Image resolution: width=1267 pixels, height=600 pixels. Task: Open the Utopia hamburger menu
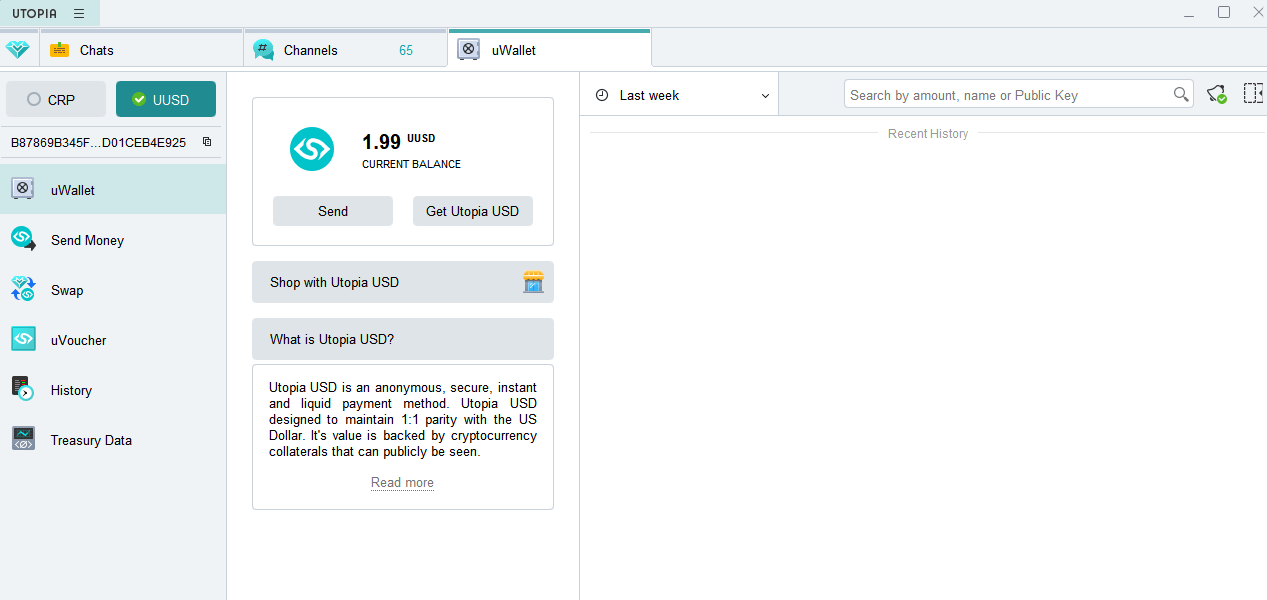79,13
